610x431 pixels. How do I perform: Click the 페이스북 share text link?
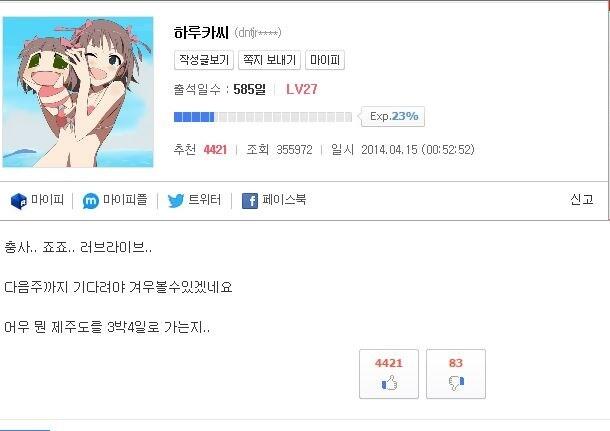(284, 200)
